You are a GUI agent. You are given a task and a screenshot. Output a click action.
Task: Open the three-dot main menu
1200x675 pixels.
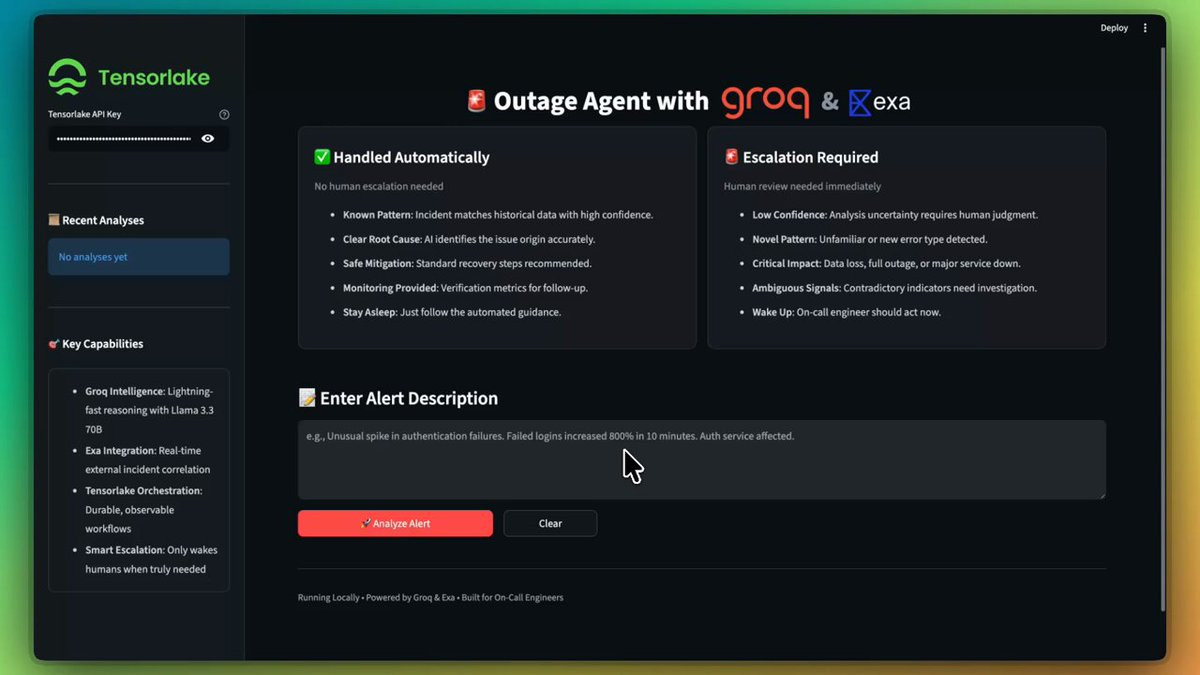click(x=1145, y=28)
